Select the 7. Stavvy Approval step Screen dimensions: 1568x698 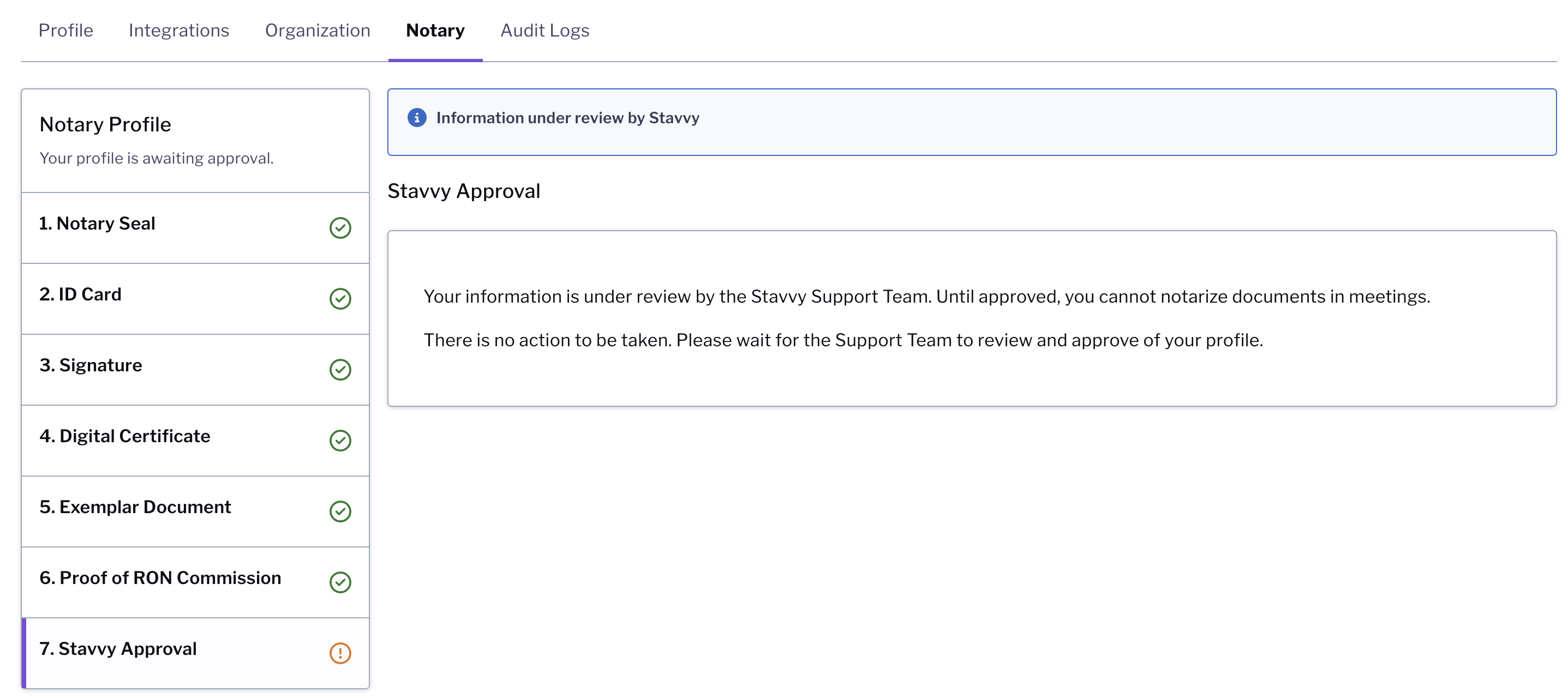195,654
